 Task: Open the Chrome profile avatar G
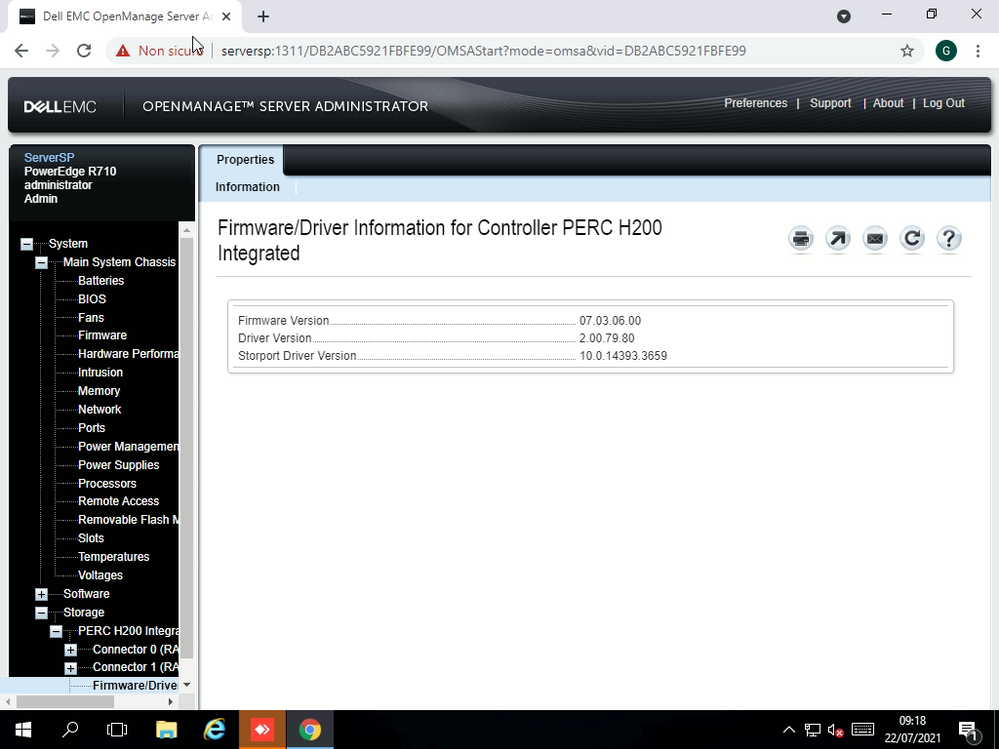945,51
